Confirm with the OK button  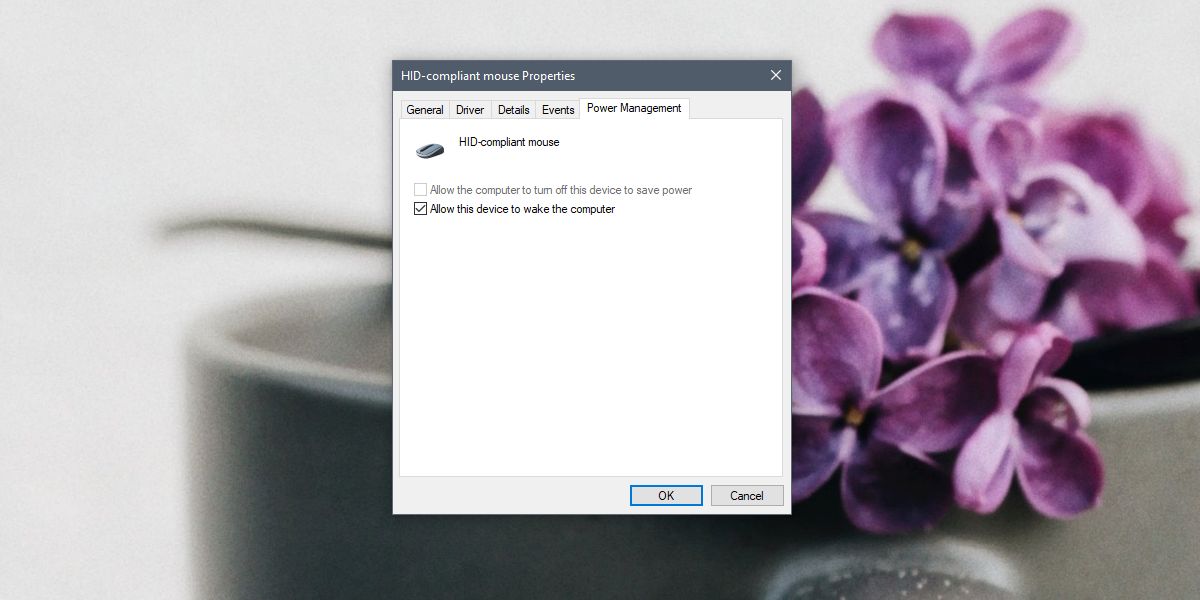(x=666, y=495)
